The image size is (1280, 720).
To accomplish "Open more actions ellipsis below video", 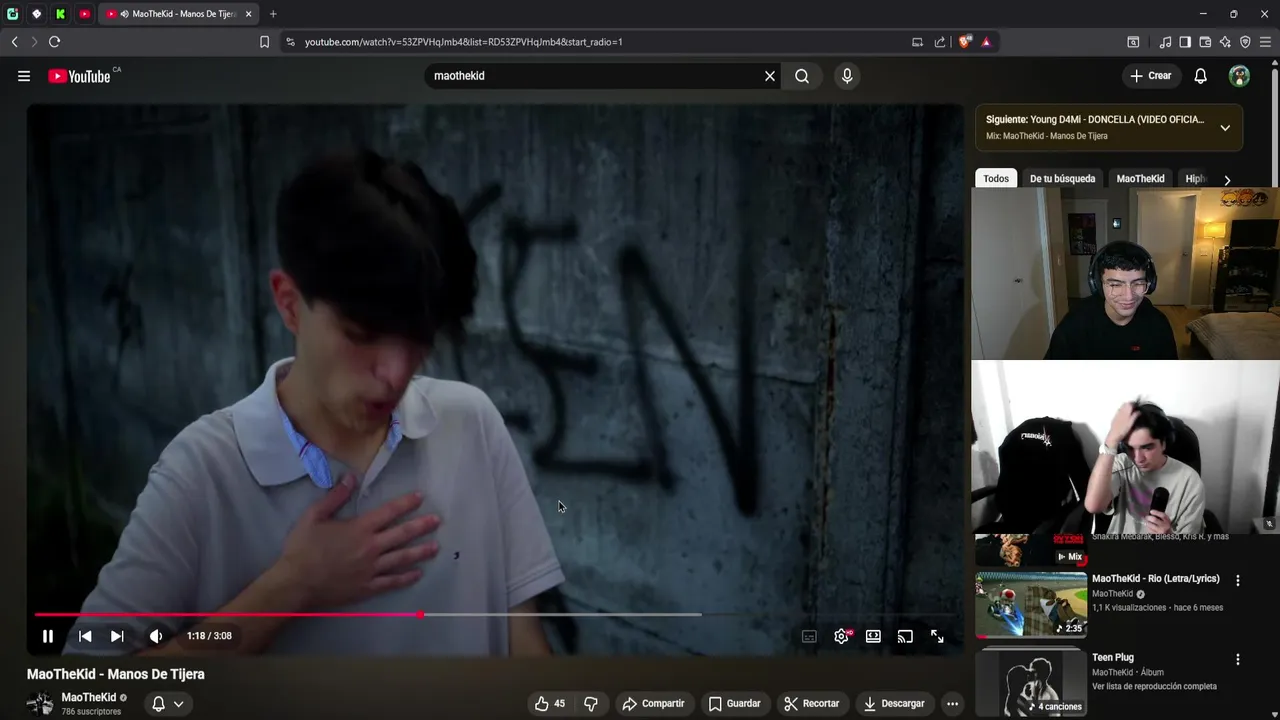I will click(x=952, y=704).
